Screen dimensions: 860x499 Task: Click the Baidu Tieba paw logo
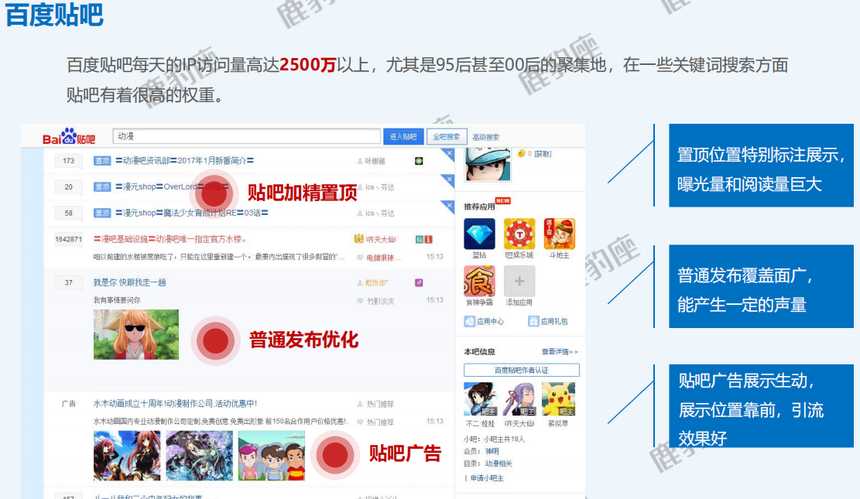[x=69, y=136]
